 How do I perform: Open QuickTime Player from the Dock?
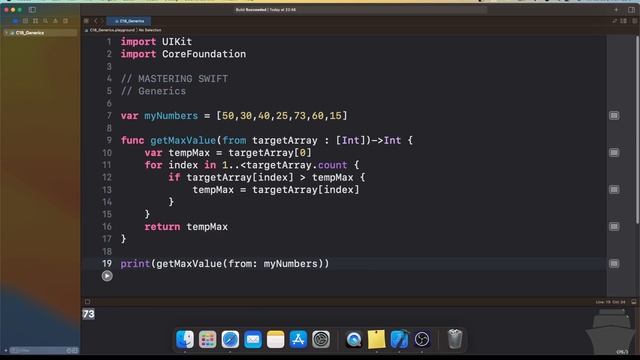tap(353, 339)
